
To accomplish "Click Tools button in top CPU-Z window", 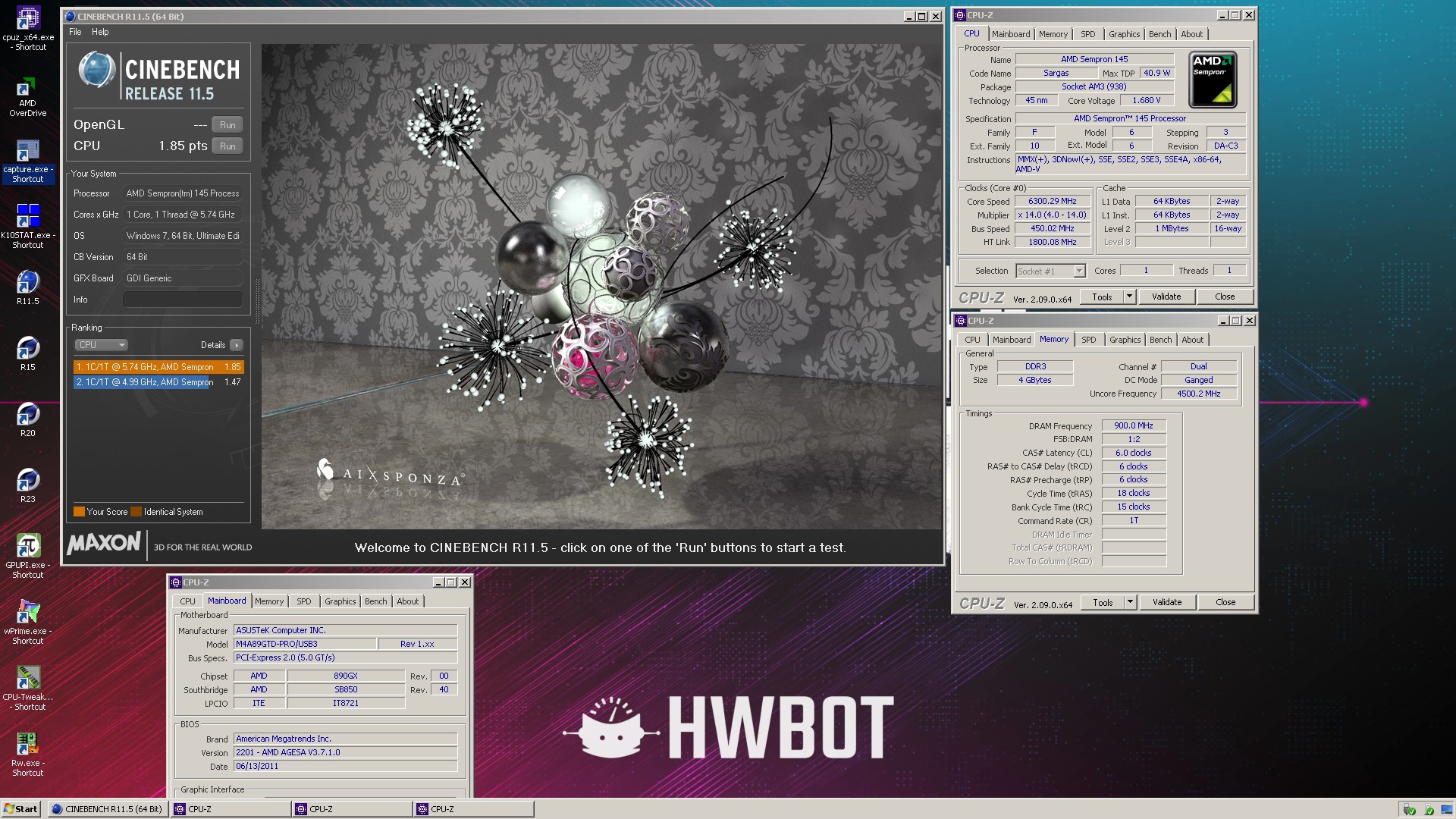I will pos(1102,297).
